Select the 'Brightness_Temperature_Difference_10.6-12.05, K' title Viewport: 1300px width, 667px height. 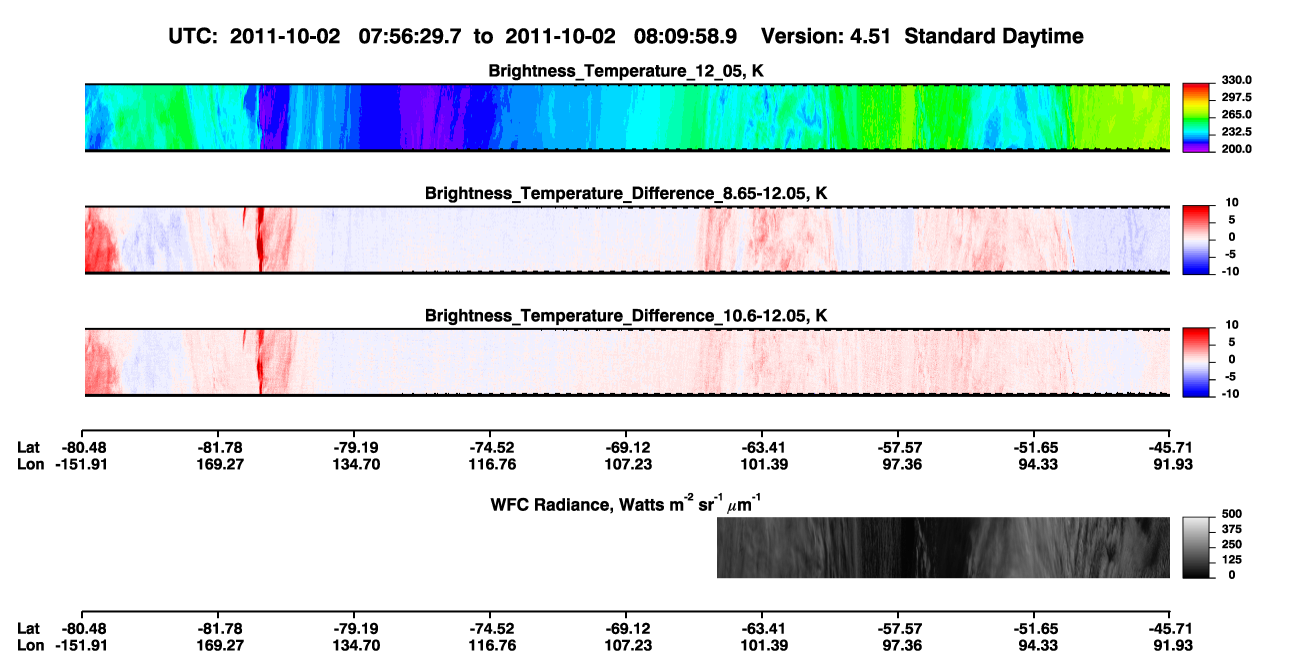coord(627,316)
